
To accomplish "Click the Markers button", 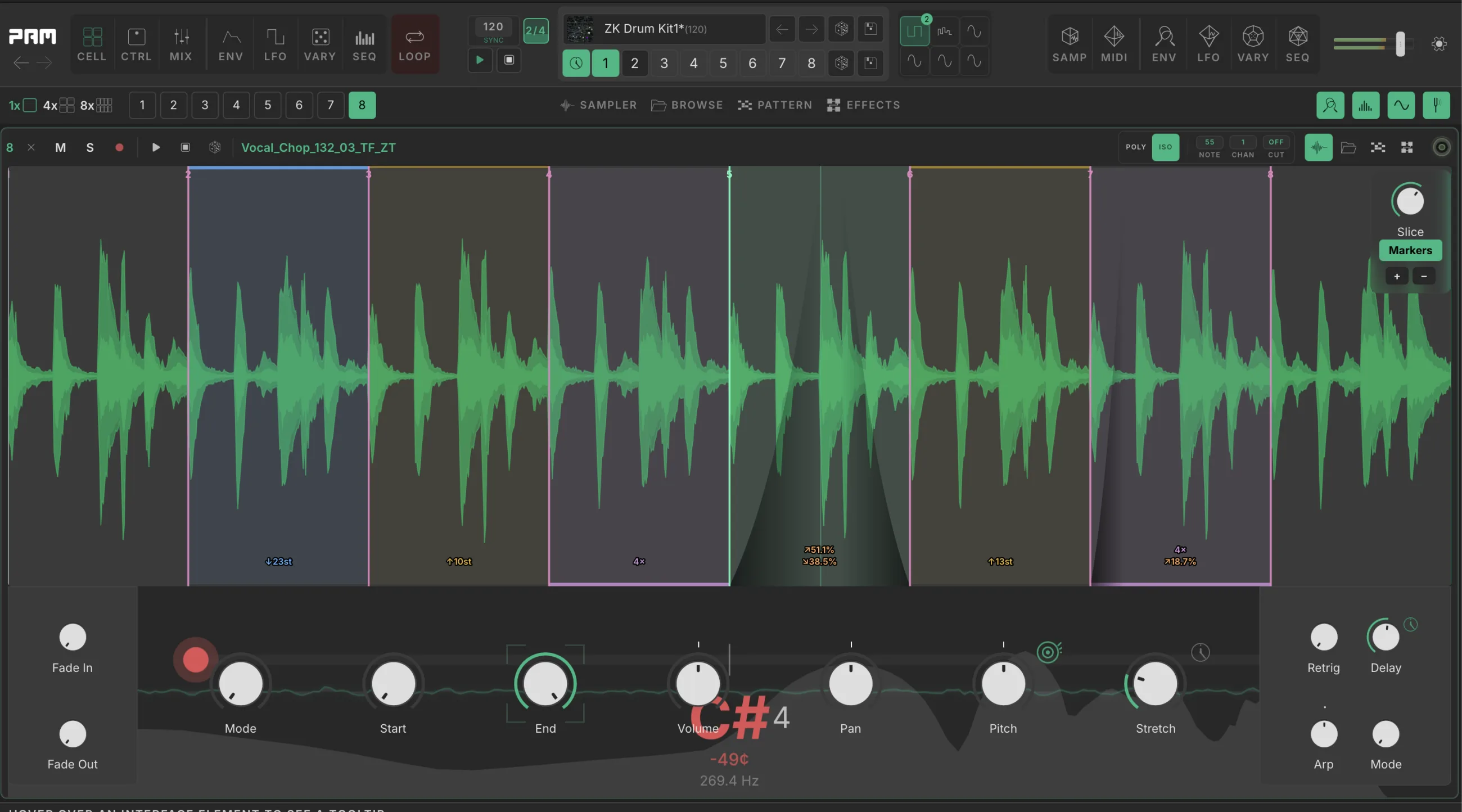I will click(x=1410, y=250).
